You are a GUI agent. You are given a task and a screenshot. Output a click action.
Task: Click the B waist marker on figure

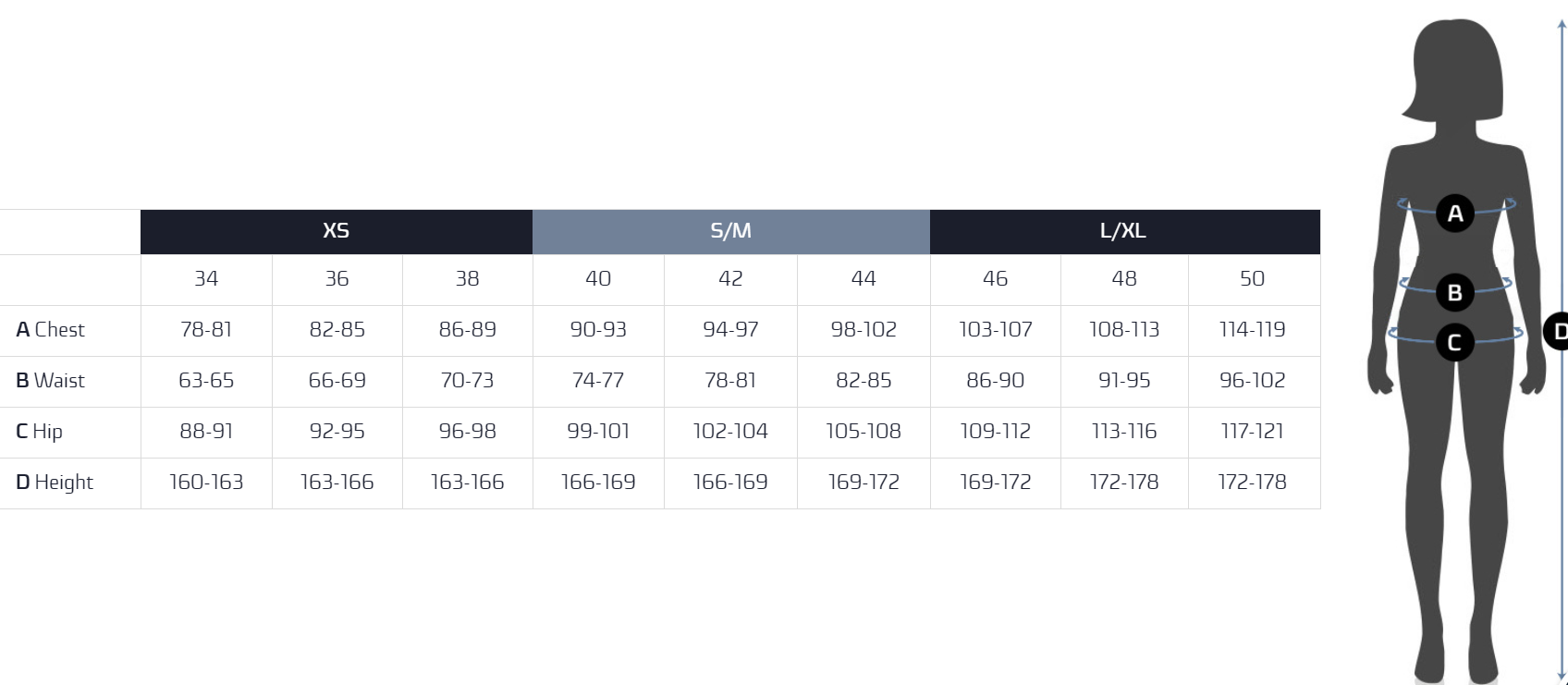click(x=1454, y=293)
